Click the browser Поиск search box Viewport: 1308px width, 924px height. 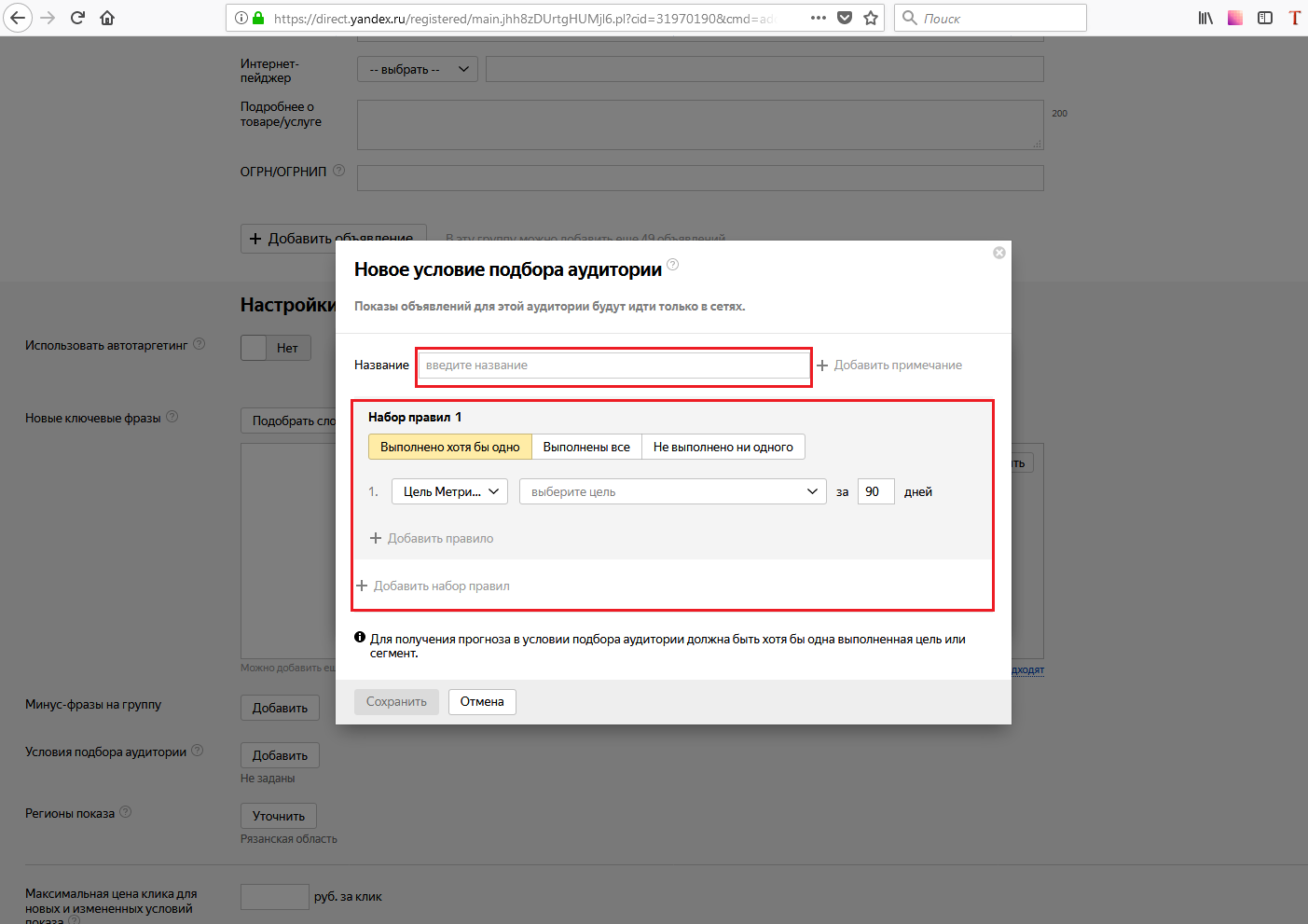[x=990, y=18]
